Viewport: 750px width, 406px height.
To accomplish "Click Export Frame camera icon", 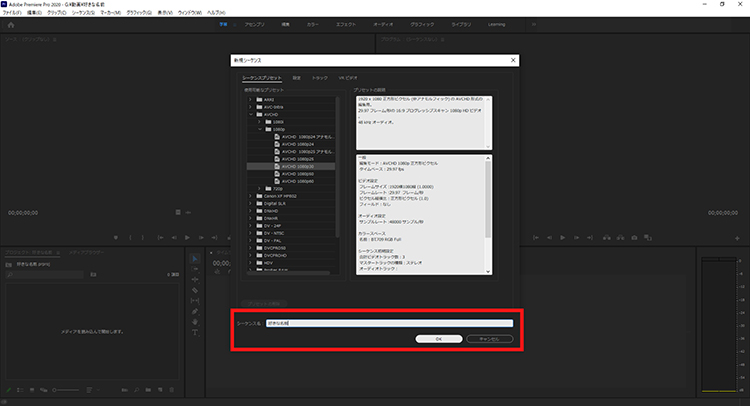I will (634, 238).
